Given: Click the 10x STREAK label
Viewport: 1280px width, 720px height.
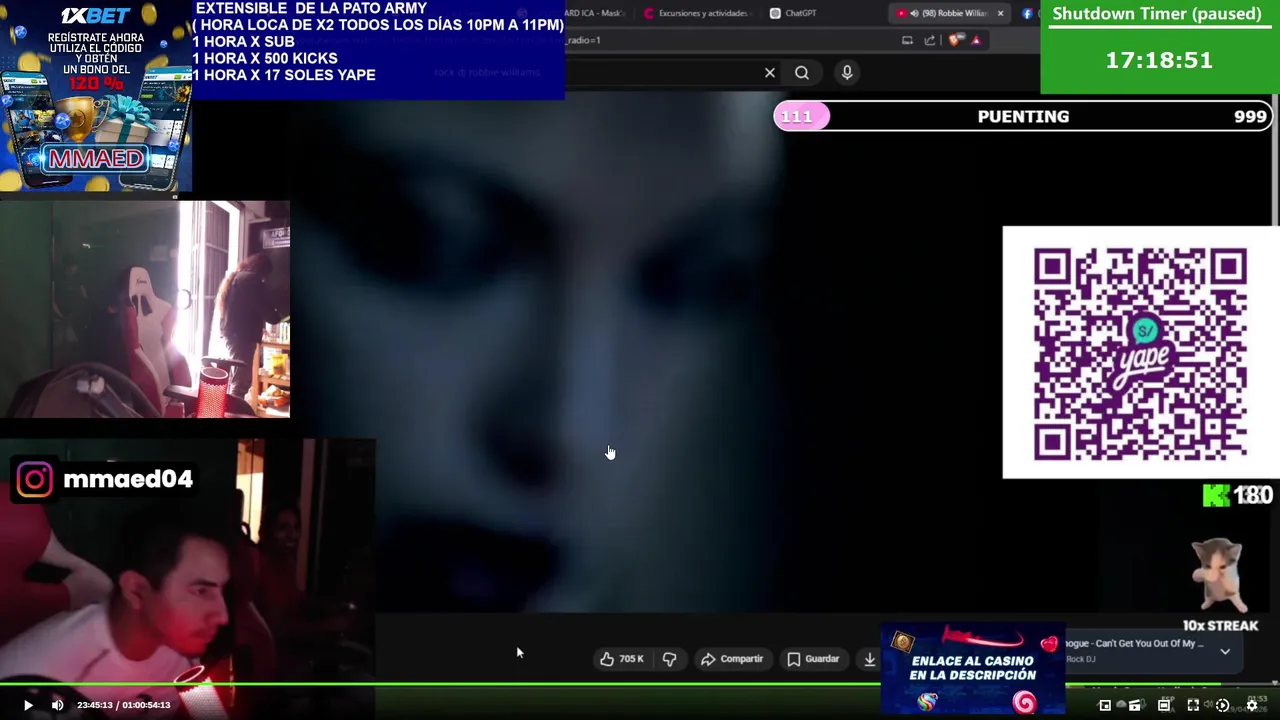Looking at the screenshot, I should point(1220,626).
